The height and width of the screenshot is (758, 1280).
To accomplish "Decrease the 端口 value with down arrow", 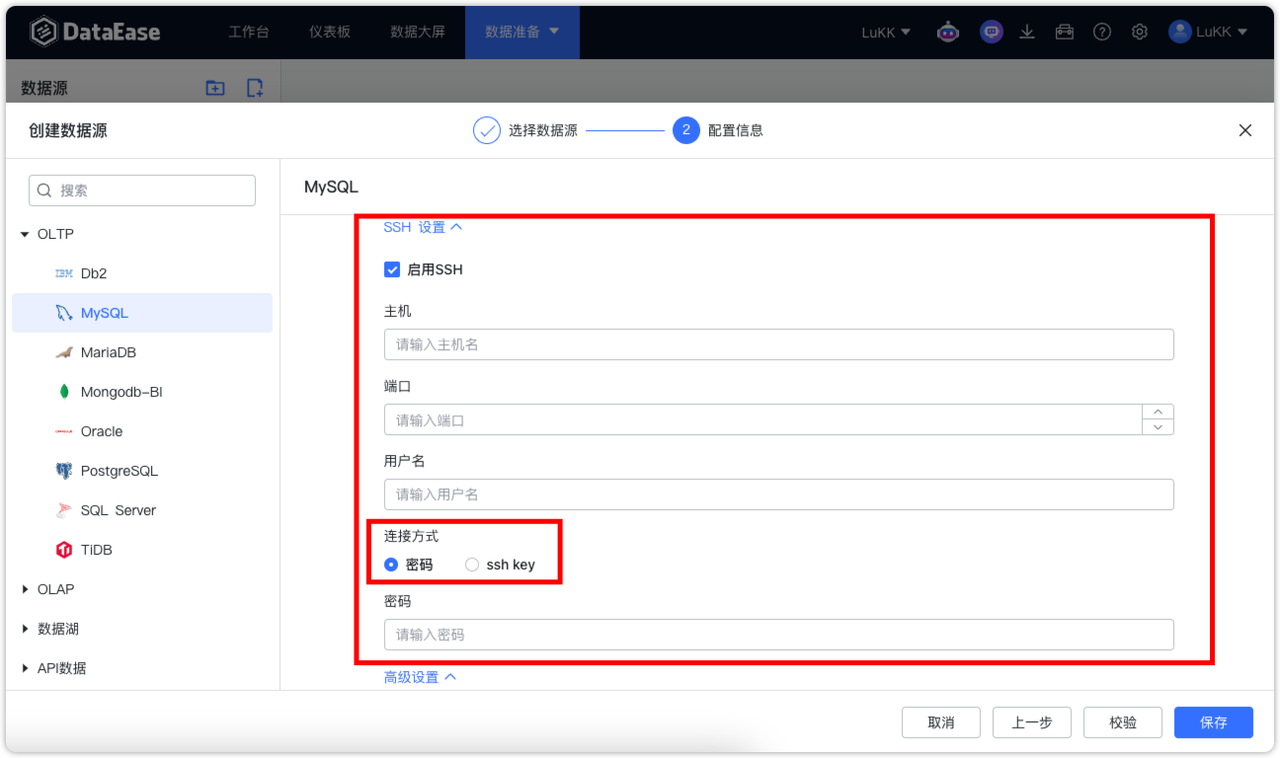I will (x=1158, y=427).
